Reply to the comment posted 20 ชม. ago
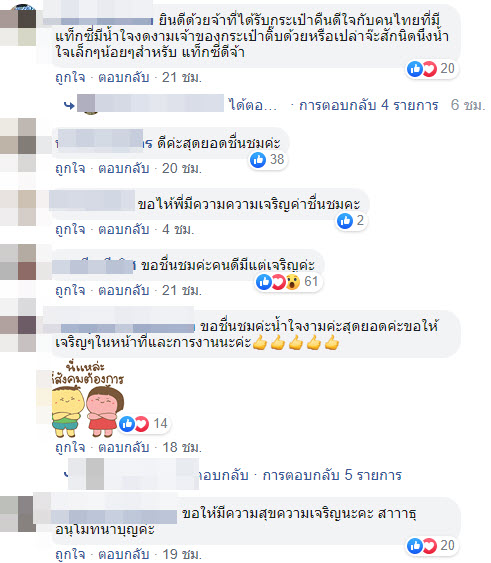The height and width of the screenshot is (563, 491). tap(124, 168)
